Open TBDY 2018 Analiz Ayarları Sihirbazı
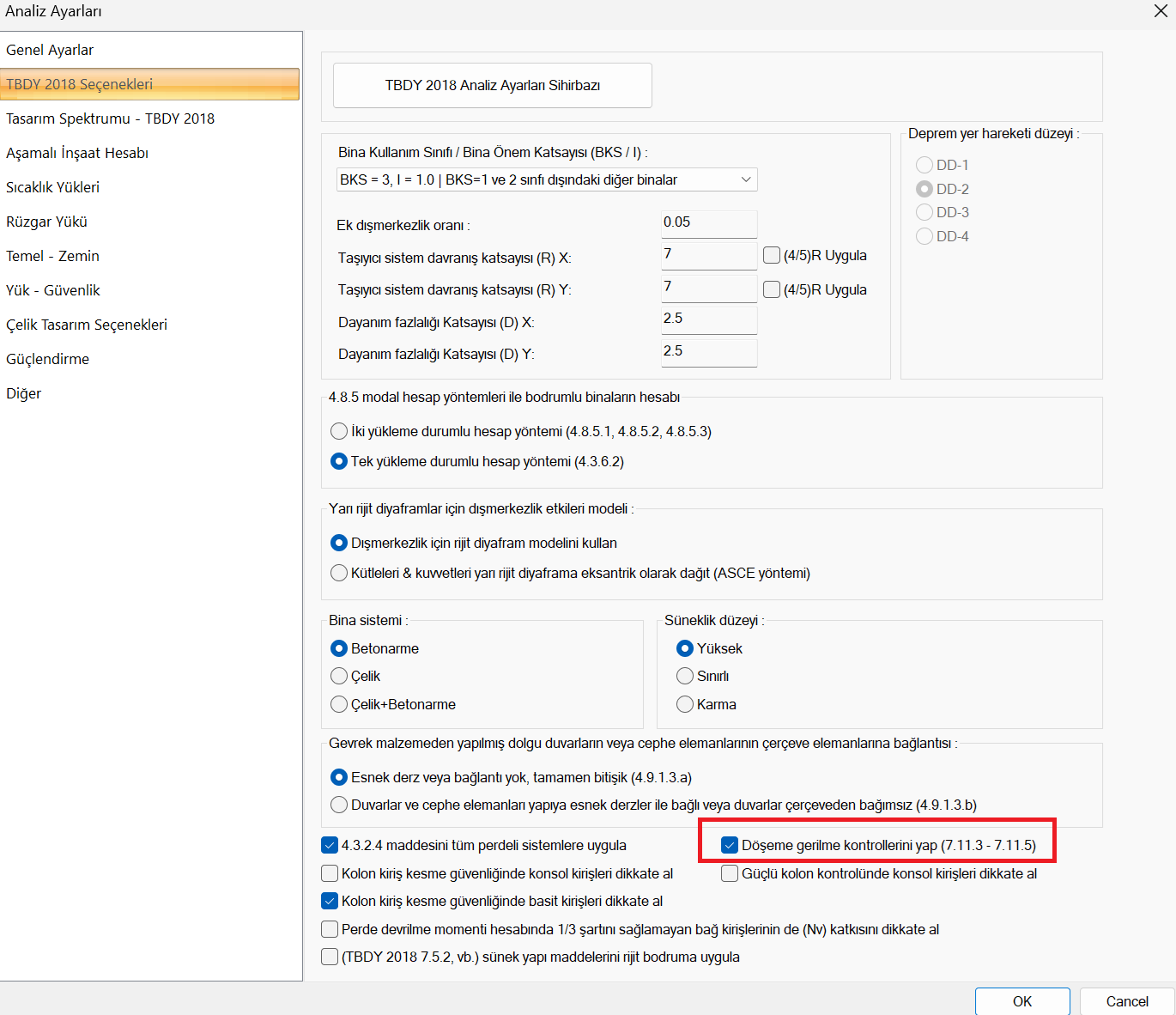Image resolution: width=1176 pixels, height=1015 pixels. [492, 85]
